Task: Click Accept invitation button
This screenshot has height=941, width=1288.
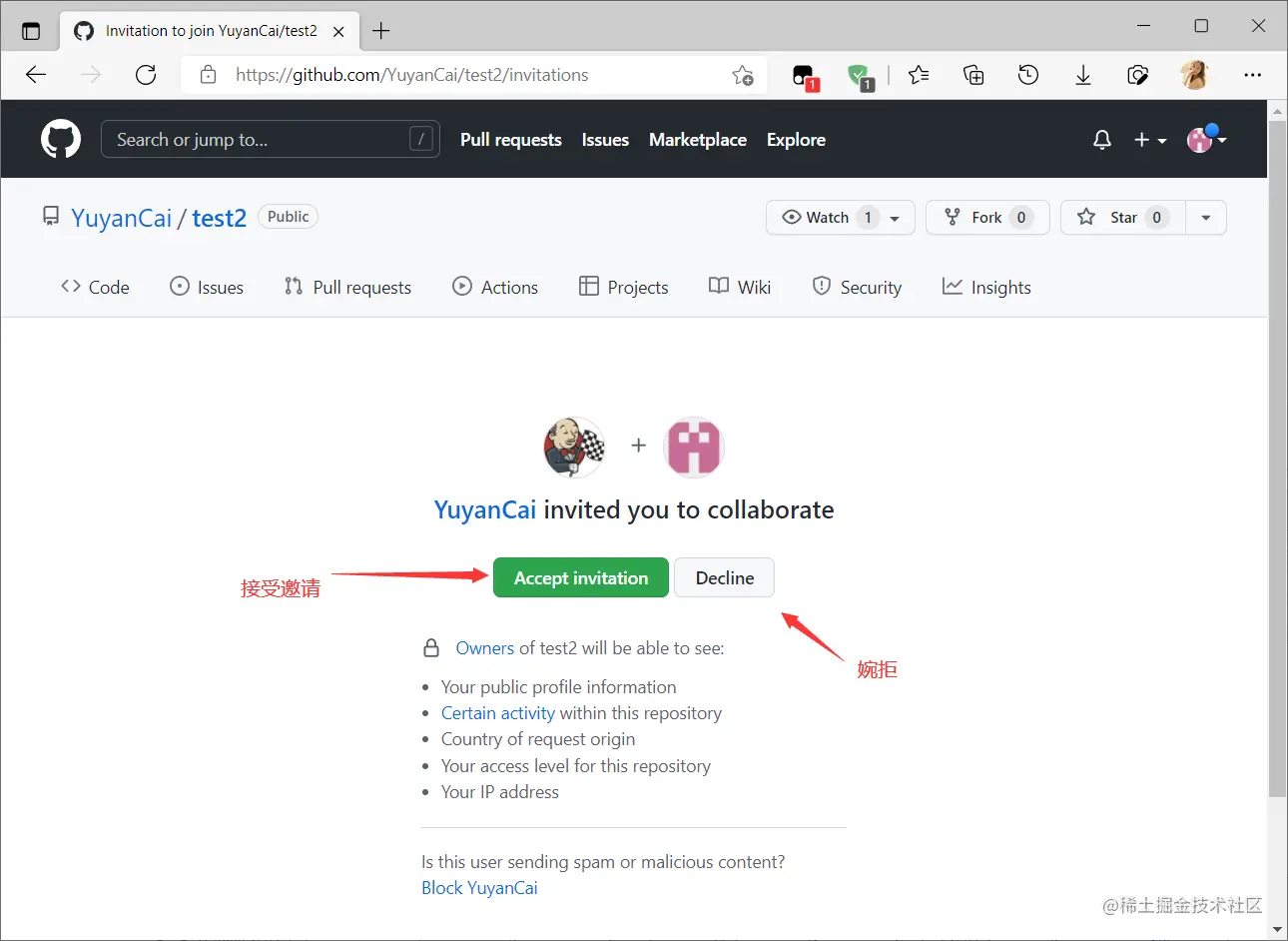Action: click(x=581, y=577)
